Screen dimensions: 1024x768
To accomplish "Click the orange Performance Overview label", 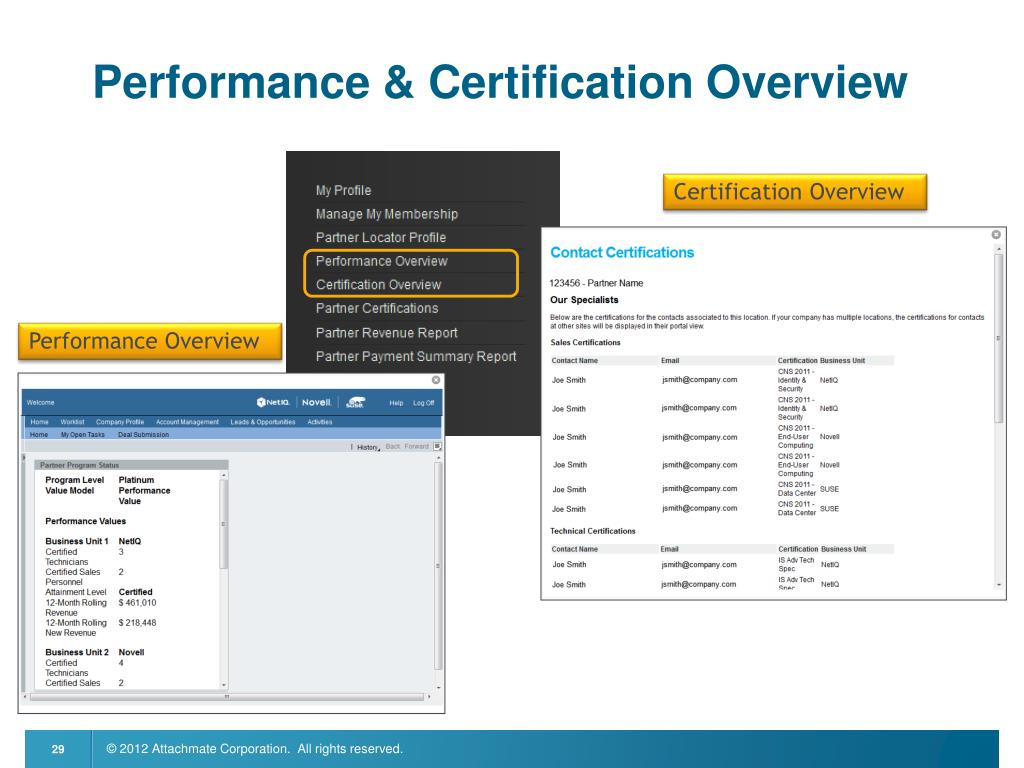I will [x=150, y=341].
